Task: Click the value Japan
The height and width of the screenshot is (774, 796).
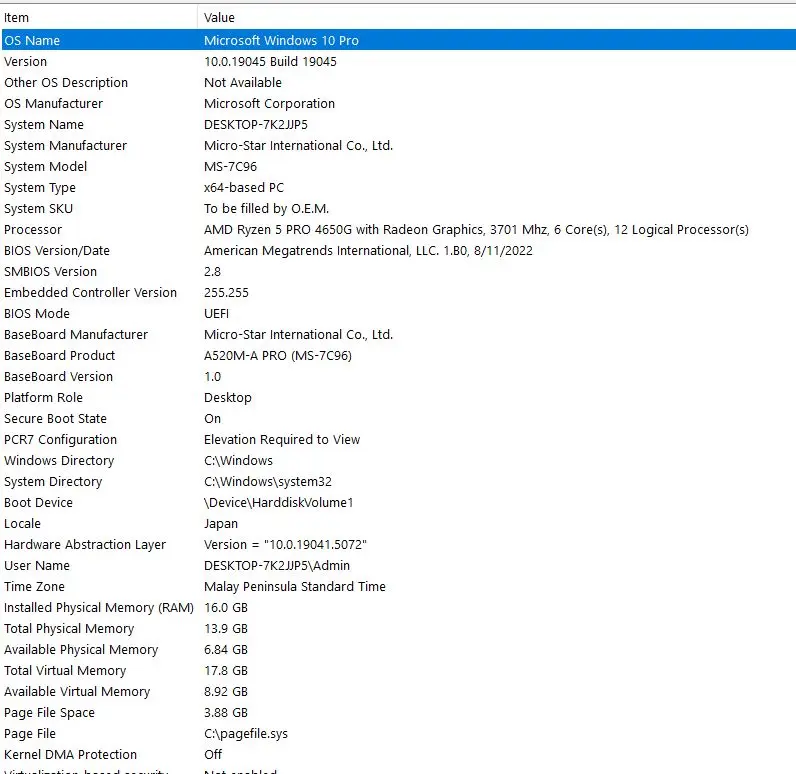Action: 221,523
